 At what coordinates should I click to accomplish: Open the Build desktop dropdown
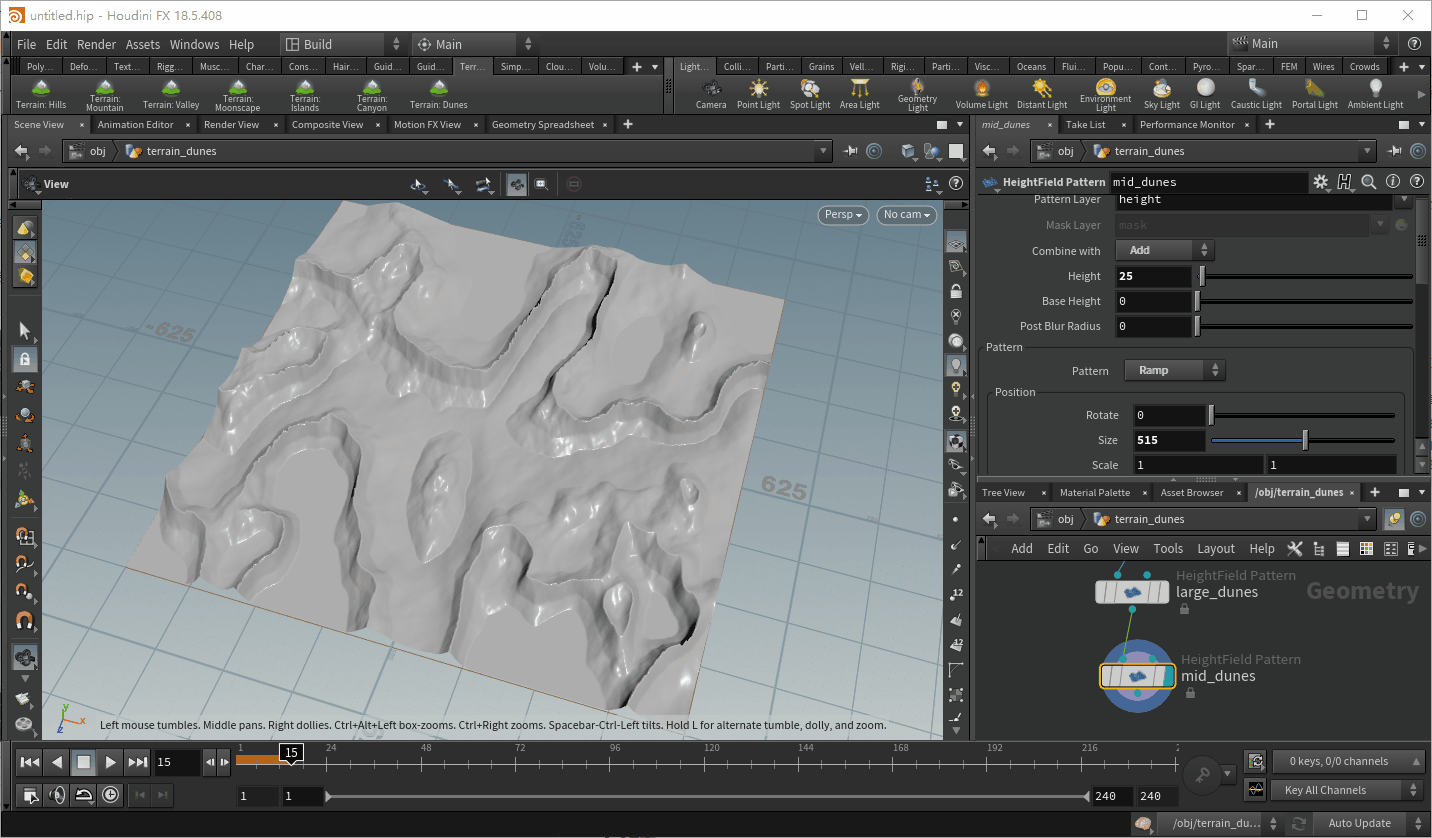click(343, 44)
